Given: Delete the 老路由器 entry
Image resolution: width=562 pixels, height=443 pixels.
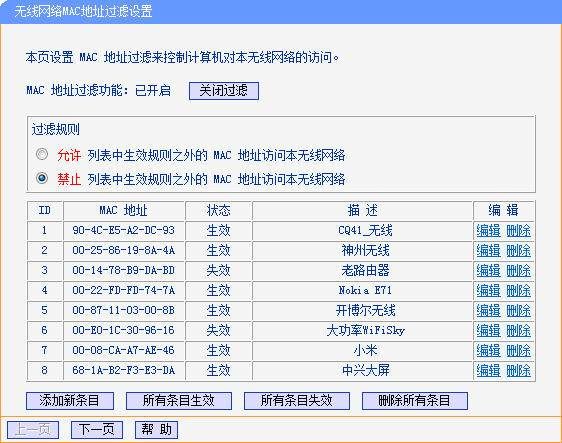Looking at the screenshot, I should tap(518, 271).
